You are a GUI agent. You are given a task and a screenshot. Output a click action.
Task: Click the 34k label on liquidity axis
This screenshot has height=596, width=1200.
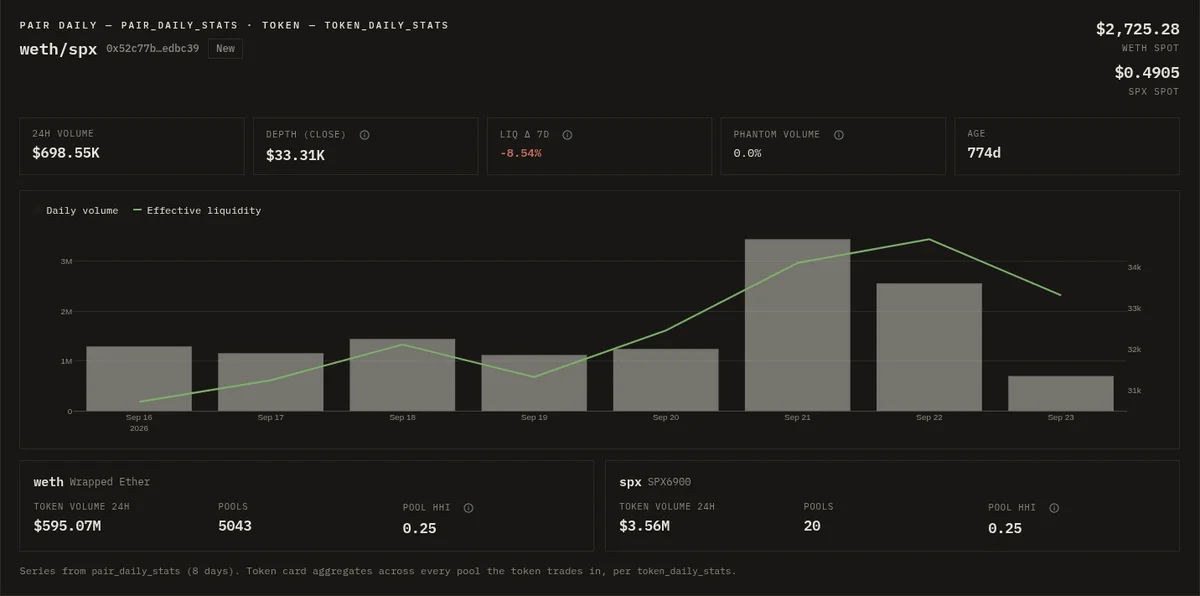point(1134,268)
